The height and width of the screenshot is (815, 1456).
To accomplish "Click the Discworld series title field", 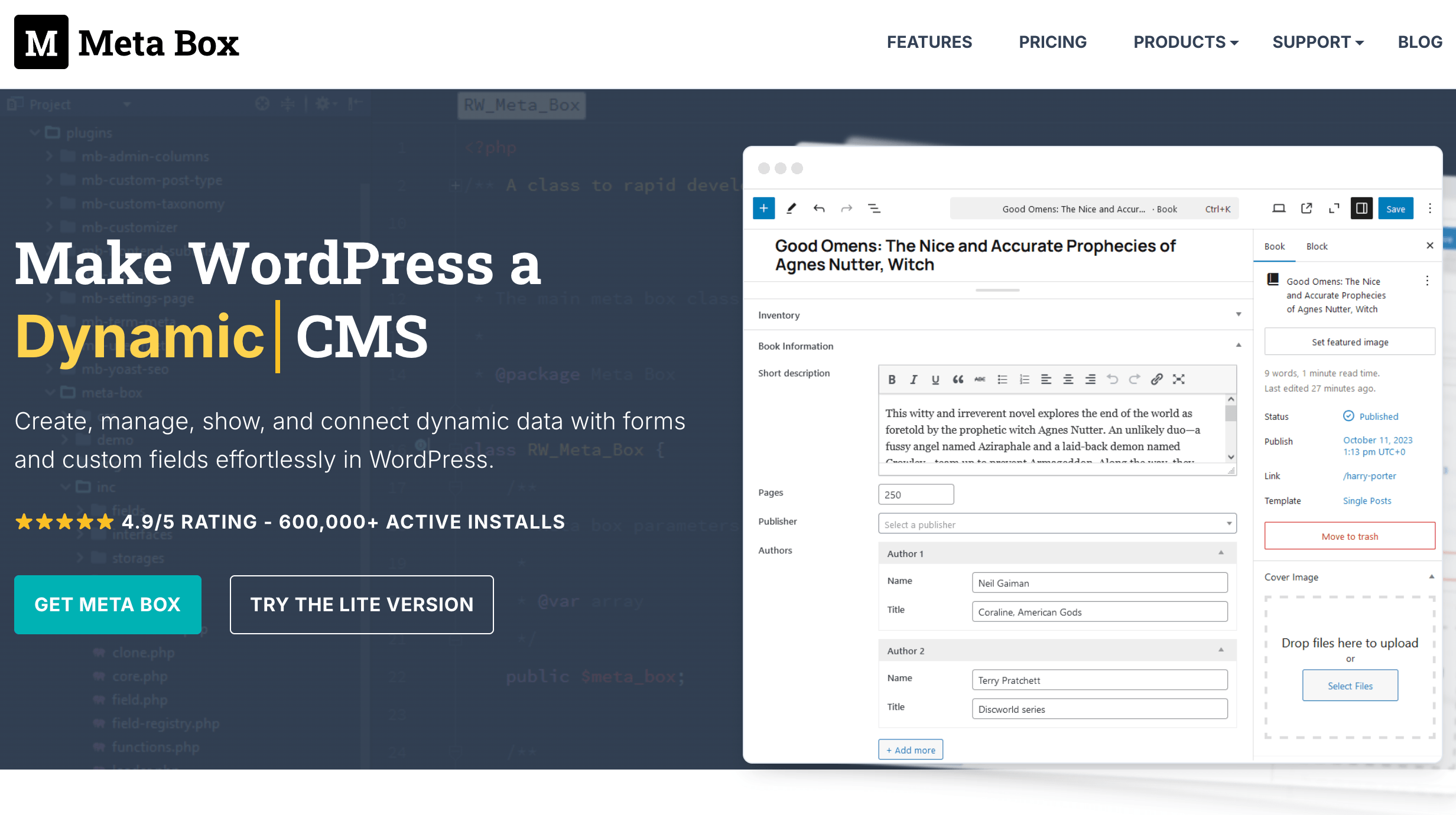I will tap(1100, 709).
